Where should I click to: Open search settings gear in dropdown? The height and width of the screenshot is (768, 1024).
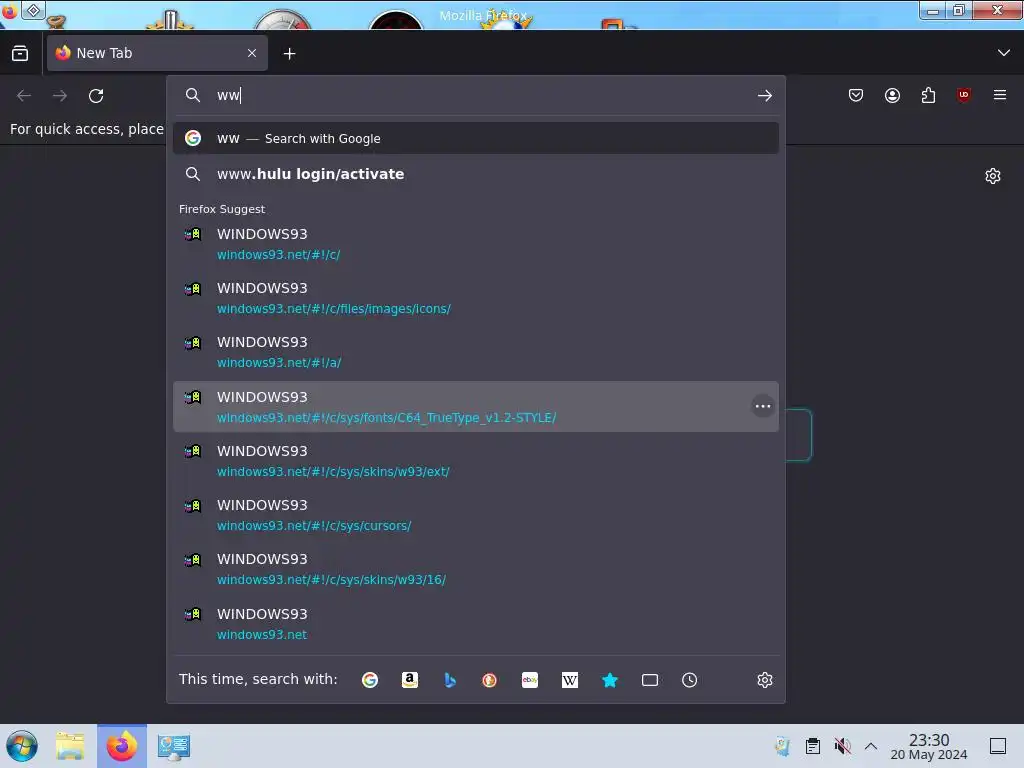coord(765,680)
